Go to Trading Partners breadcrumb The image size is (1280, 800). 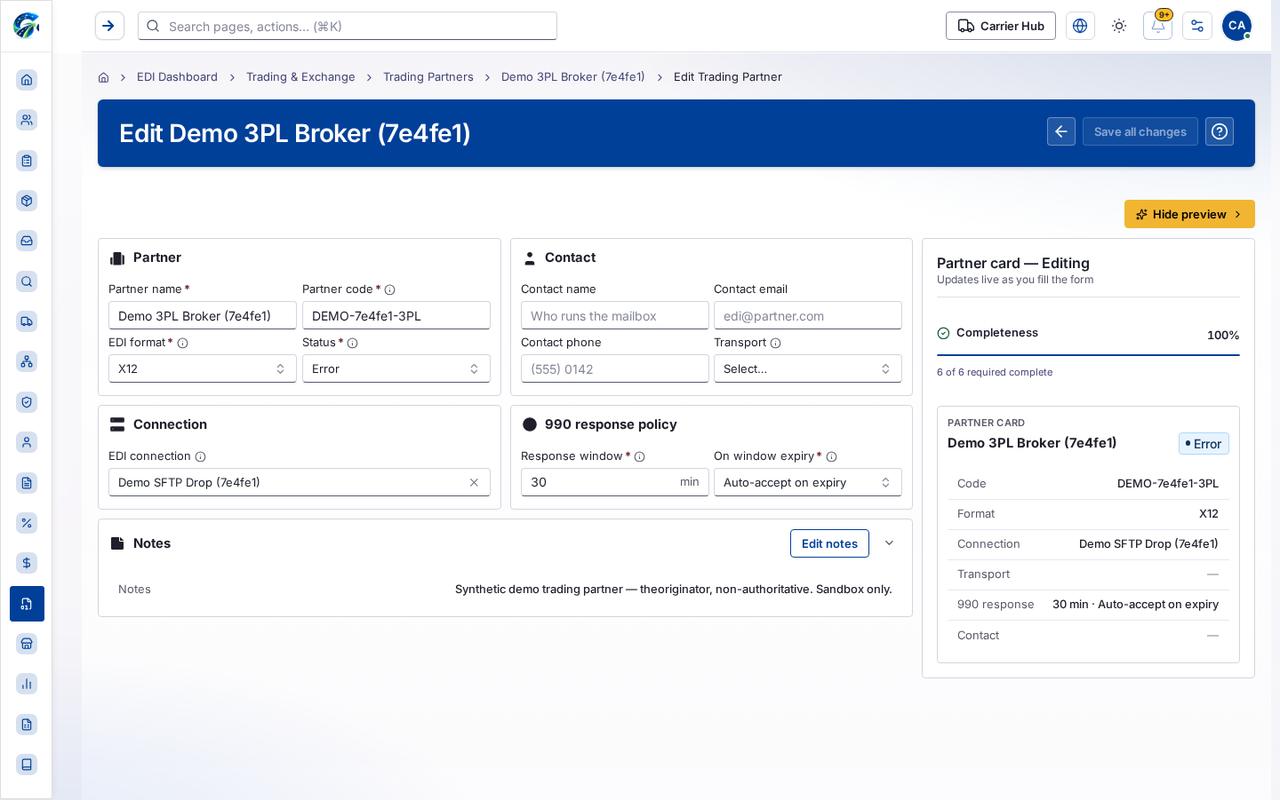coord(428,77)
